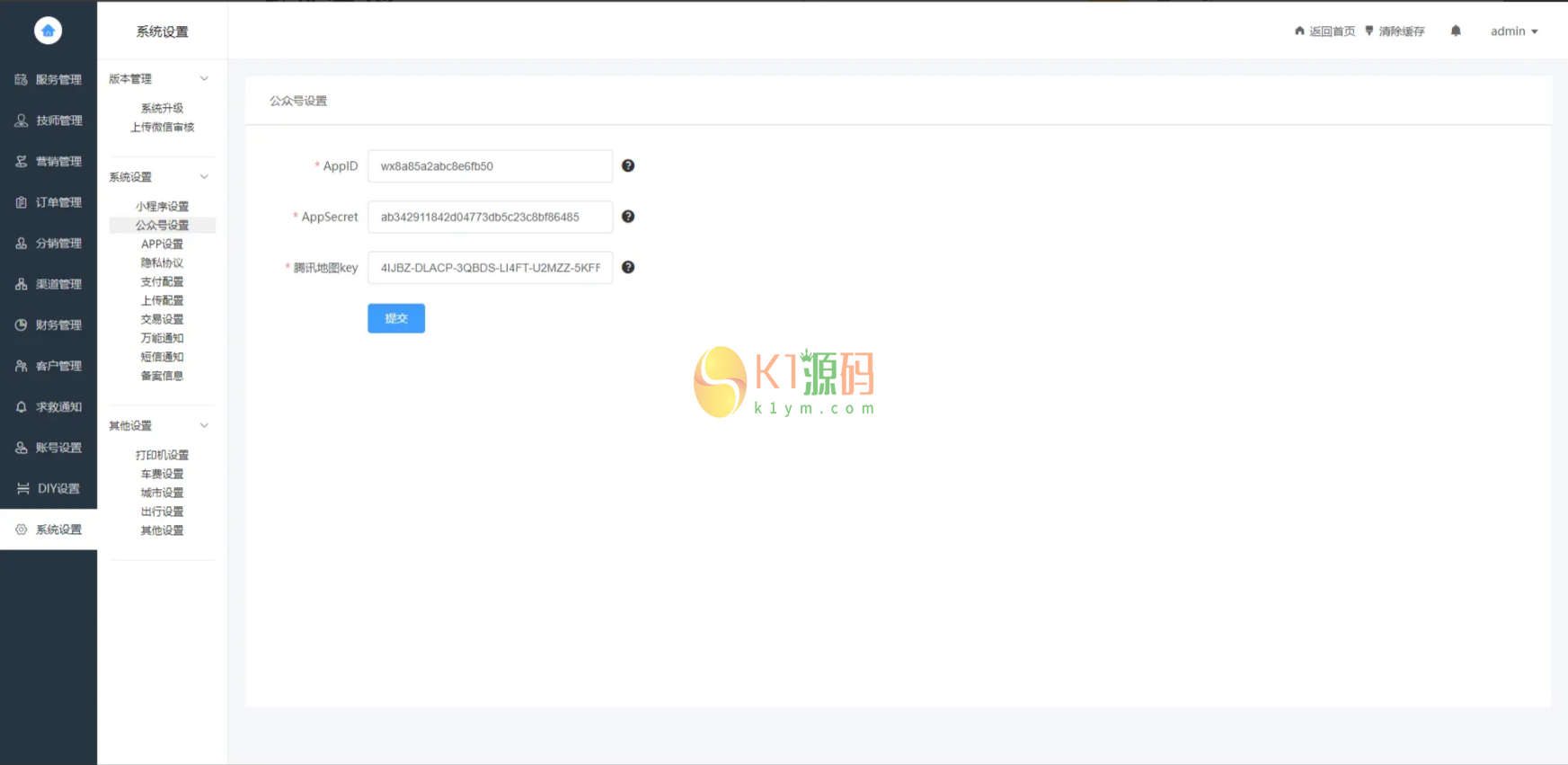The image size is (1568, 765).
Task: Open the notification bell
Action: [1456, 31]
